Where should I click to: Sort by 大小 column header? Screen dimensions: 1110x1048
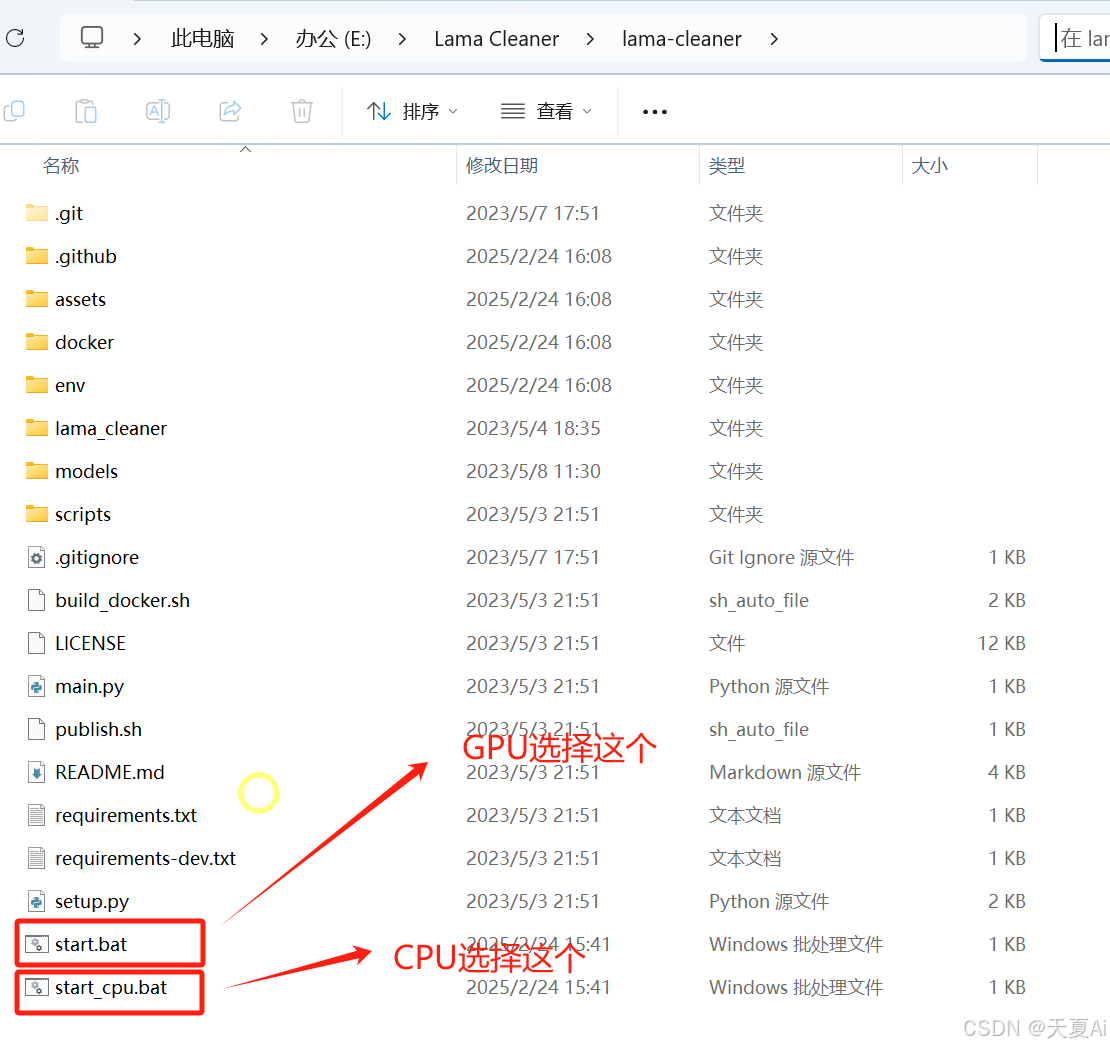click(929, 166)
